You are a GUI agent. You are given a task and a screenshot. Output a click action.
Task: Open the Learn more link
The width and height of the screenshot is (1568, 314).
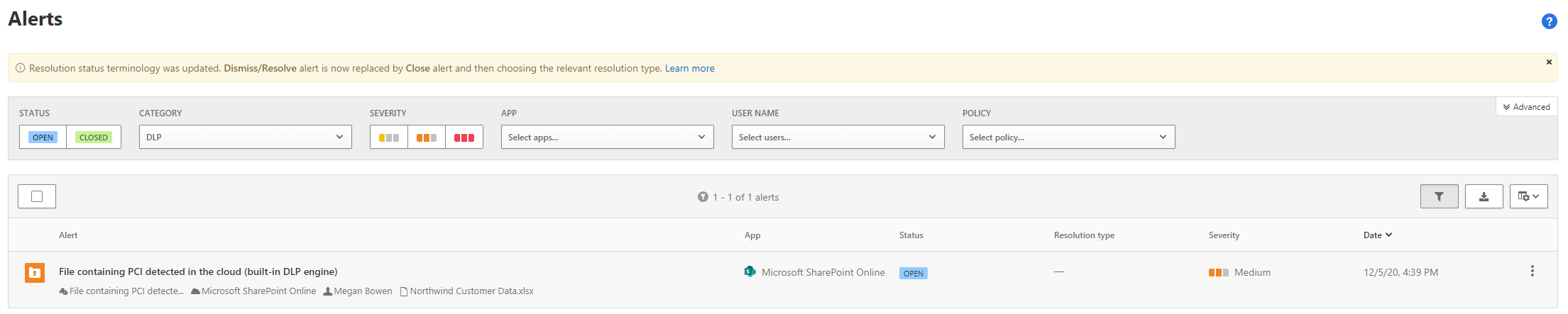point(689,69)
